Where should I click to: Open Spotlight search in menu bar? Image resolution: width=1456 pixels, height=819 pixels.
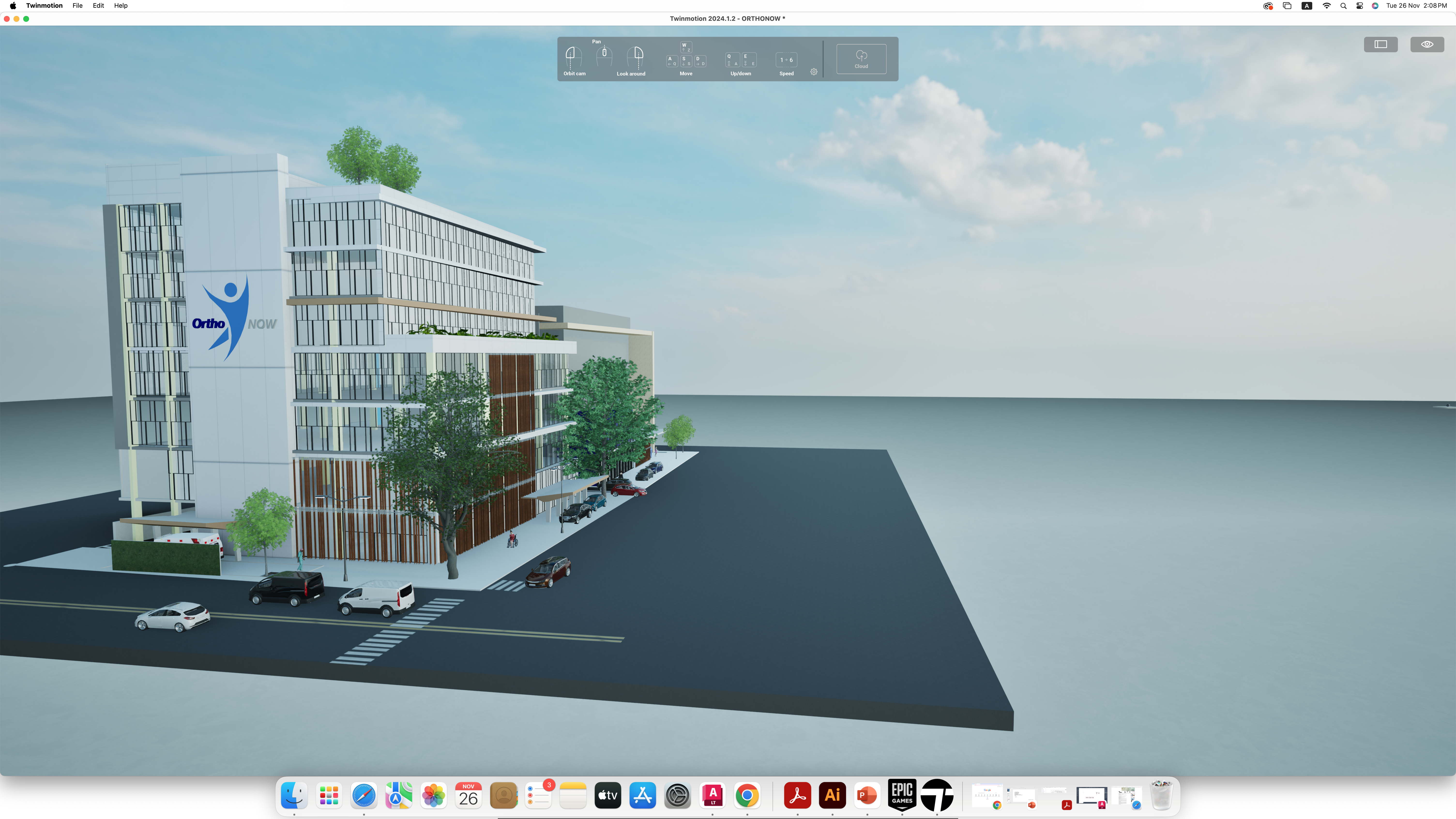(x=1343, y=6)
